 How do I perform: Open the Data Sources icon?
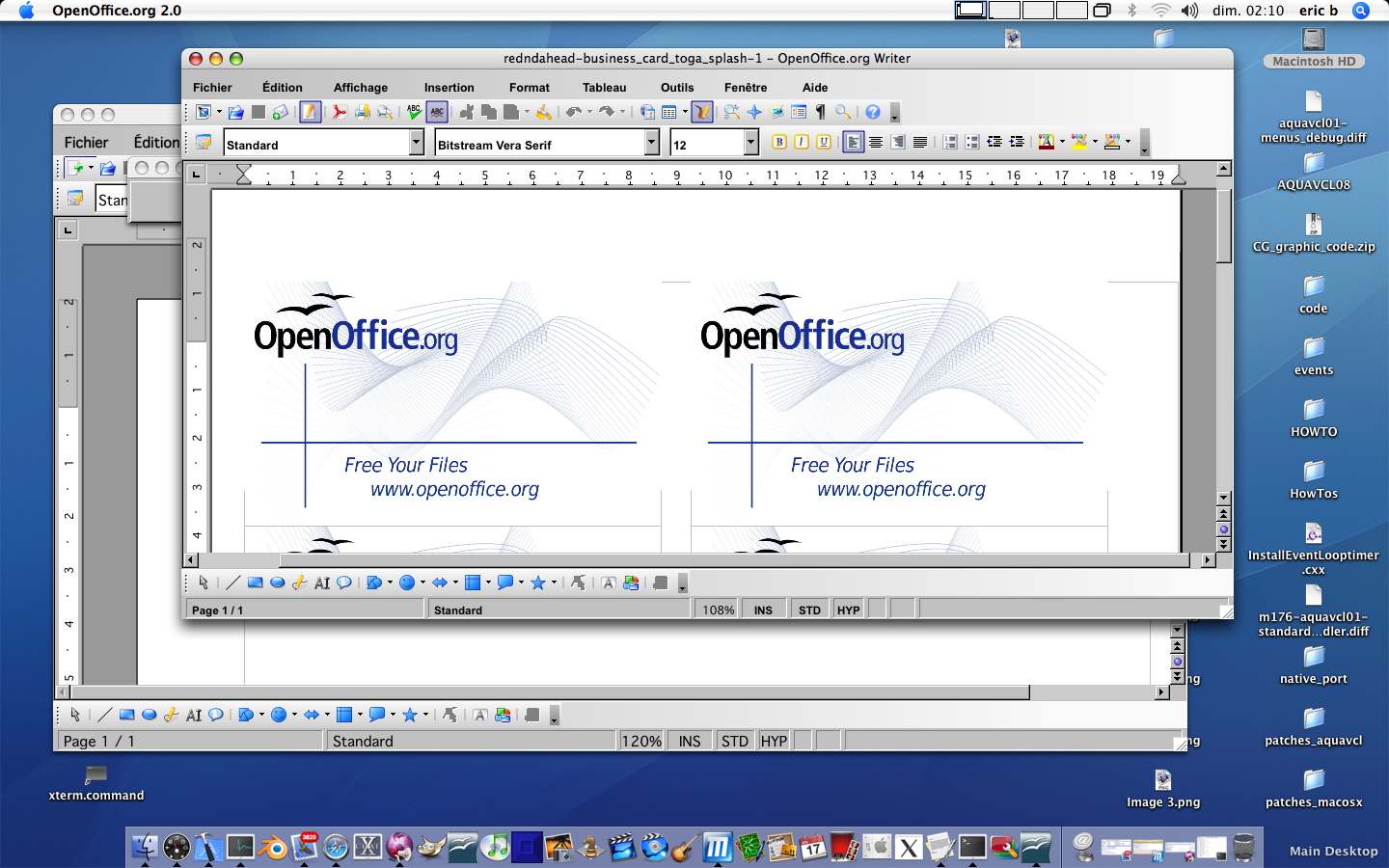click(799, 112)
